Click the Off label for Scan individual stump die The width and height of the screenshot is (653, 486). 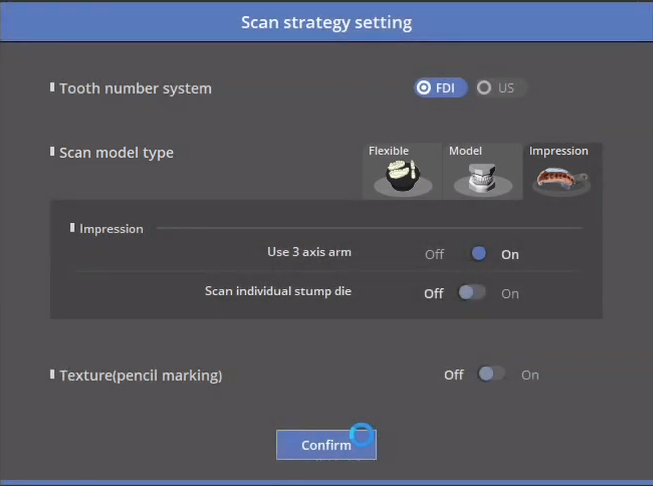[434, 294]
